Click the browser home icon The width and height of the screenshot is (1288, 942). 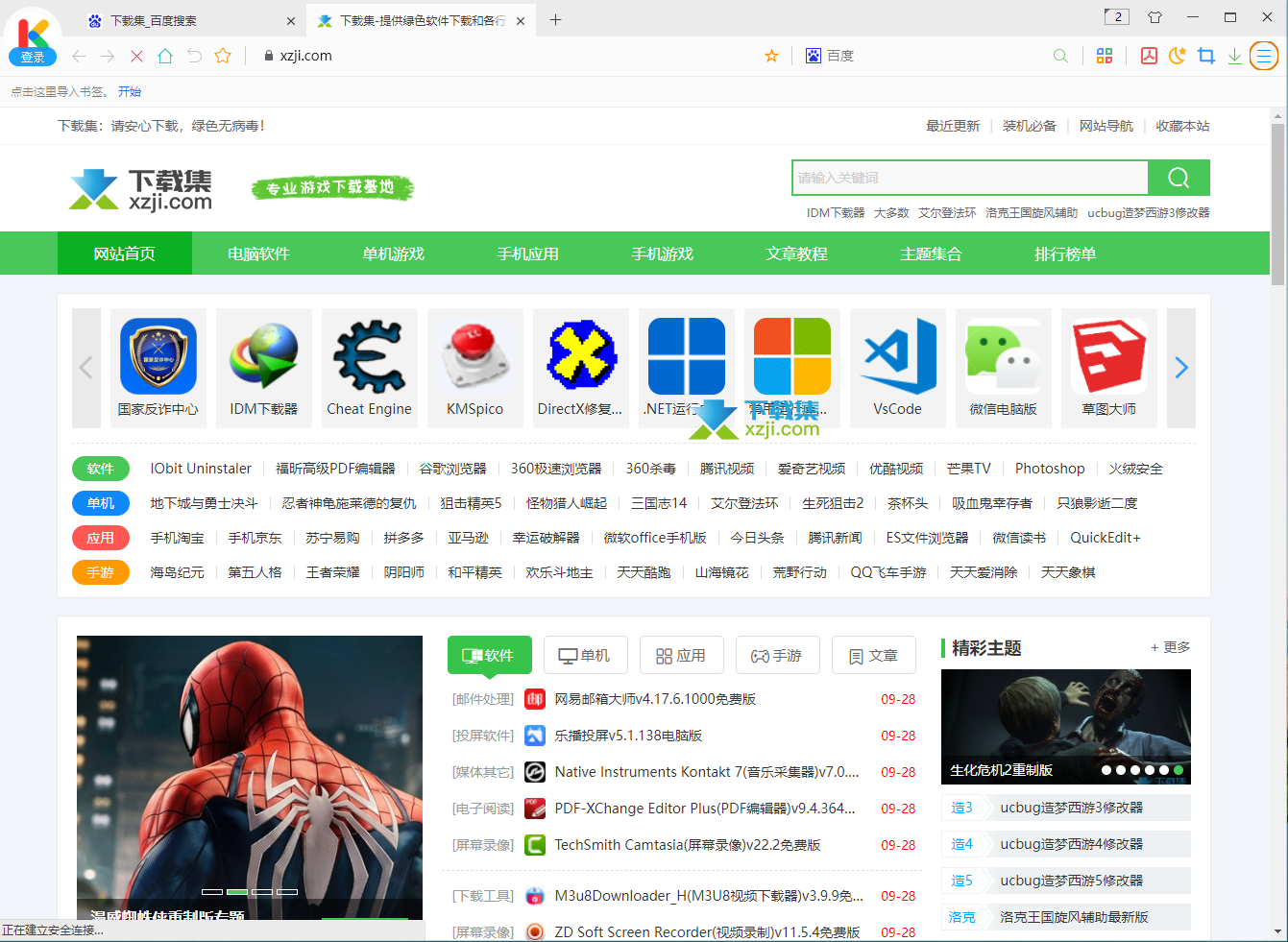pyautogui.click(x=165, y=56)
